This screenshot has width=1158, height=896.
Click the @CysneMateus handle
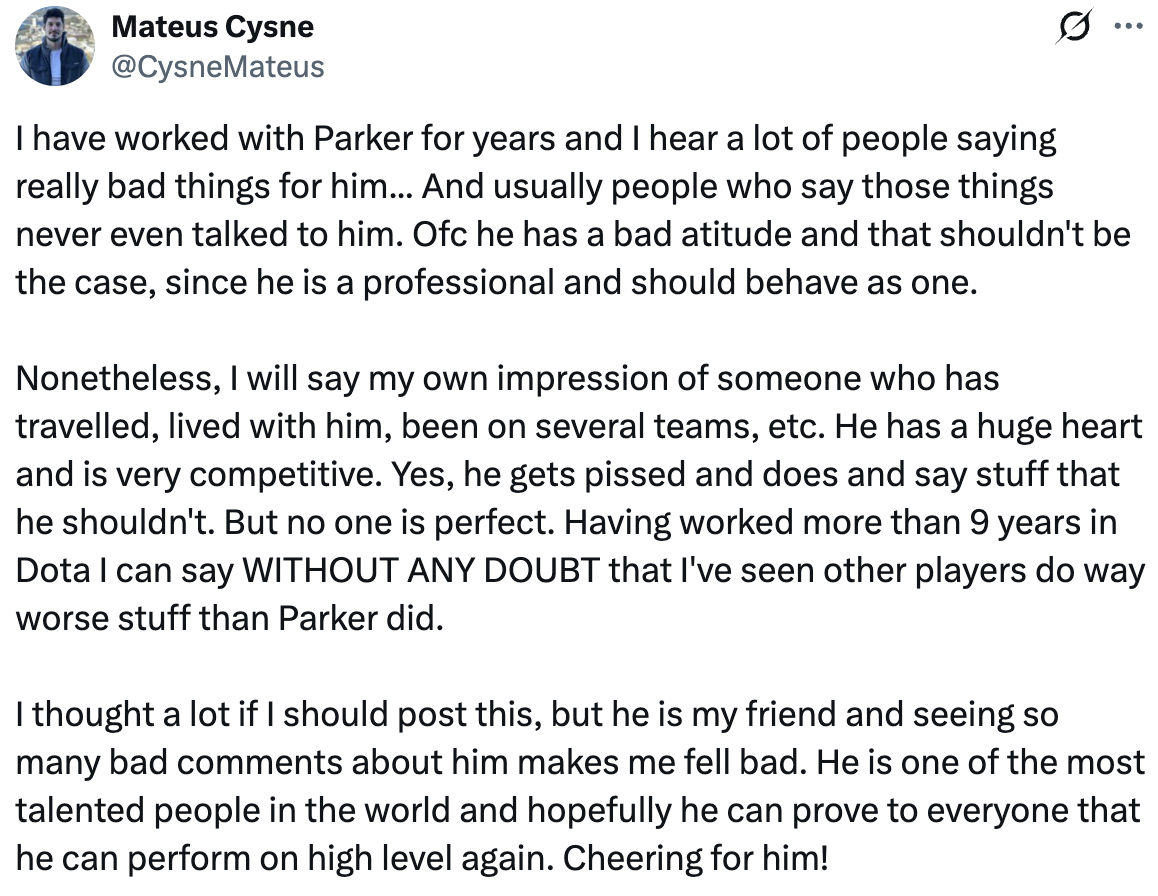tap(218, 67)
